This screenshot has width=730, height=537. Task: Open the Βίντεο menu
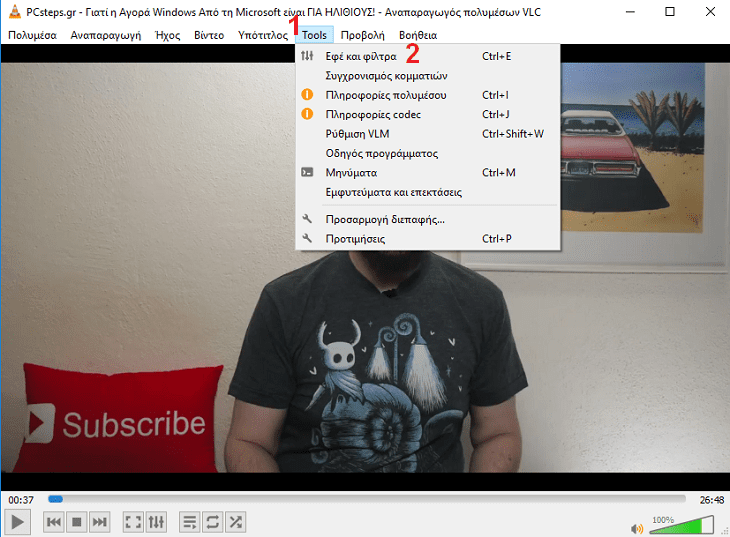[209, 35]
